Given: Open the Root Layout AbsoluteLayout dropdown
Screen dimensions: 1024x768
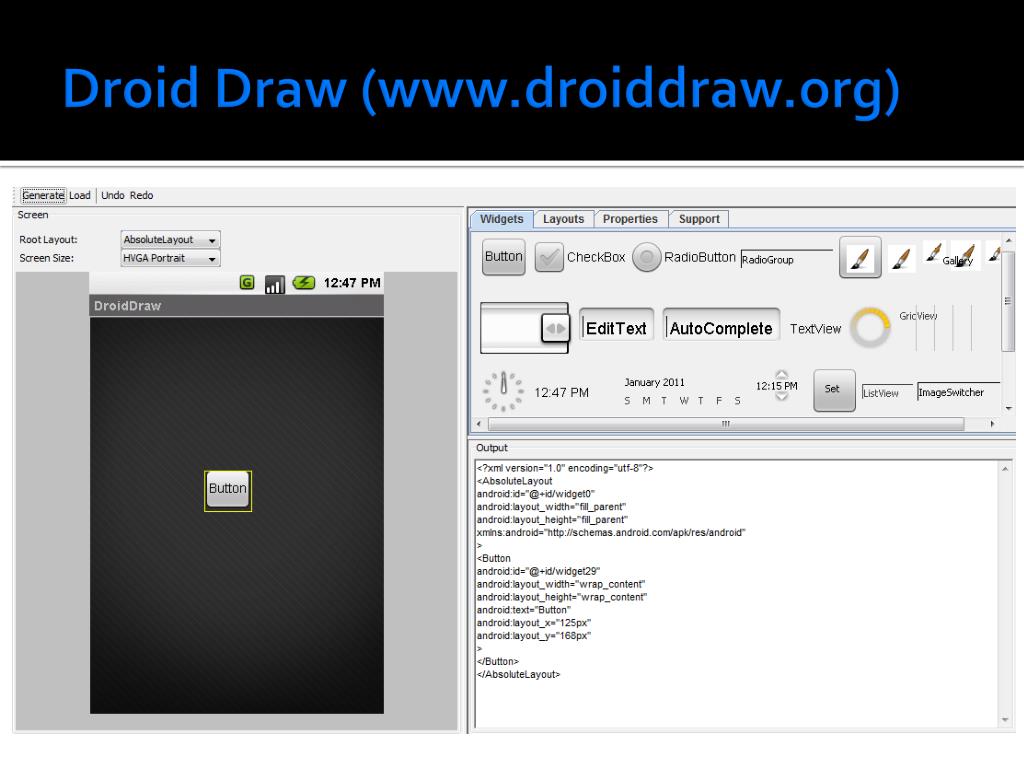Looking at the screenshot, I should point(170,240).
